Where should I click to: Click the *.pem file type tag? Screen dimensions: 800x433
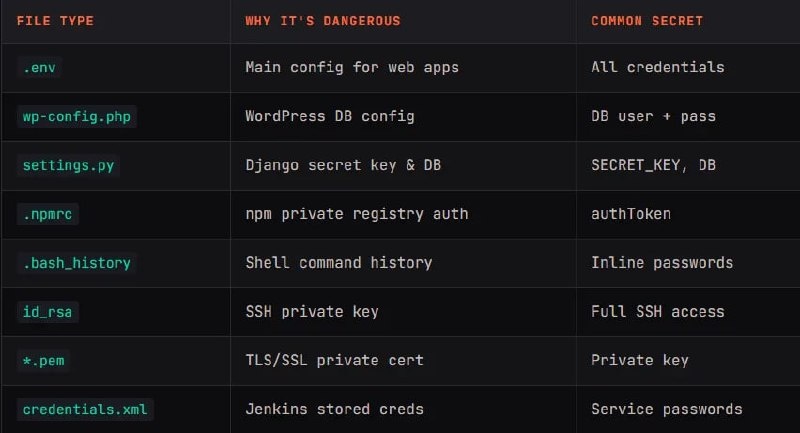[x=43, y=361]
